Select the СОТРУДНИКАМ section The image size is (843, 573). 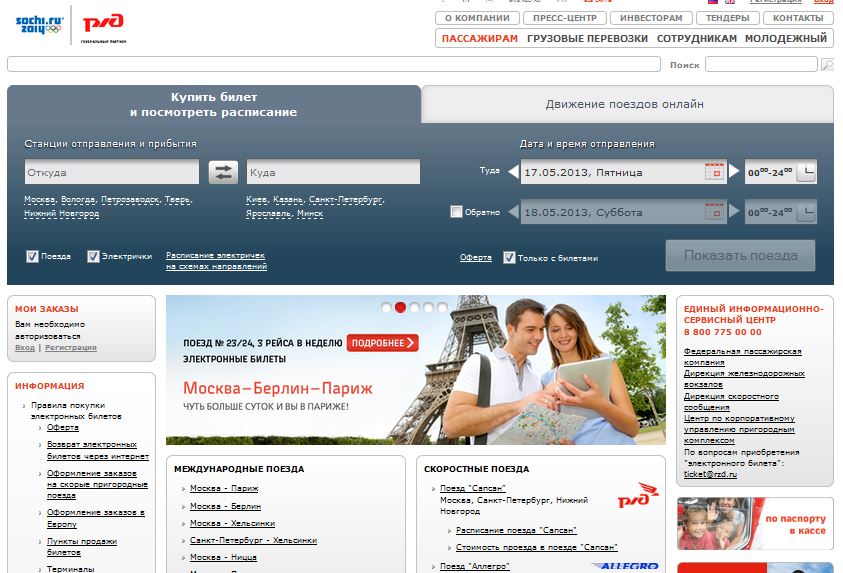tap(697, 38)
